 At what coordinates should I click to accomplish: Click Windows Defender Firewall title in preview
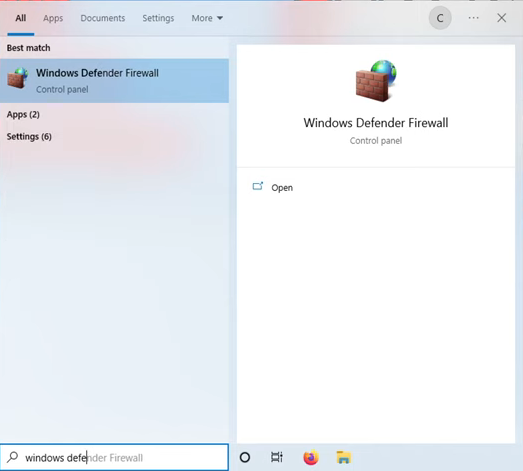click(x=376, y=123)
